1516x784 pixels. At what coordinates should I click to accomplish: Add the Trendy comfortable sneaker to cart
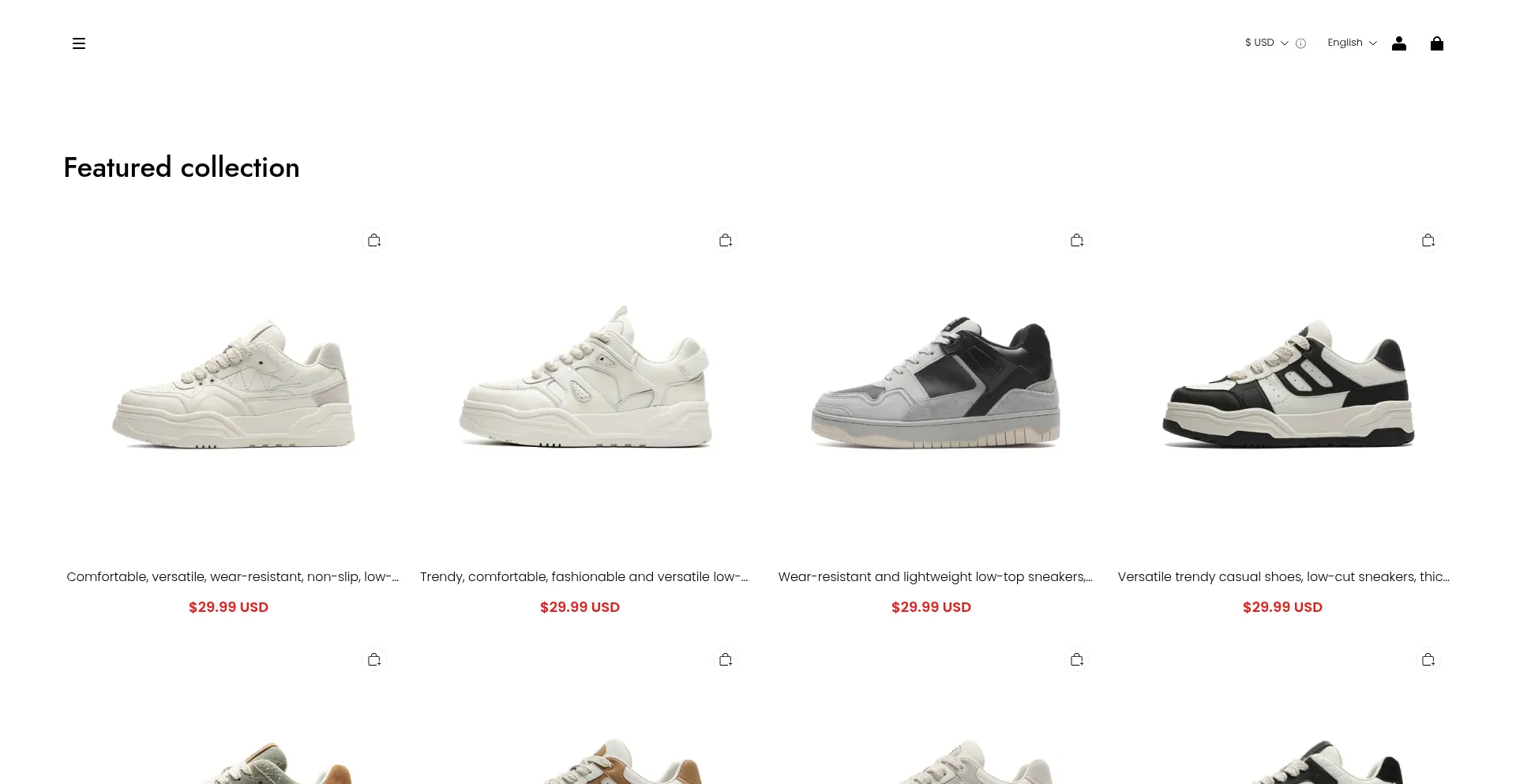coord(726,240)
